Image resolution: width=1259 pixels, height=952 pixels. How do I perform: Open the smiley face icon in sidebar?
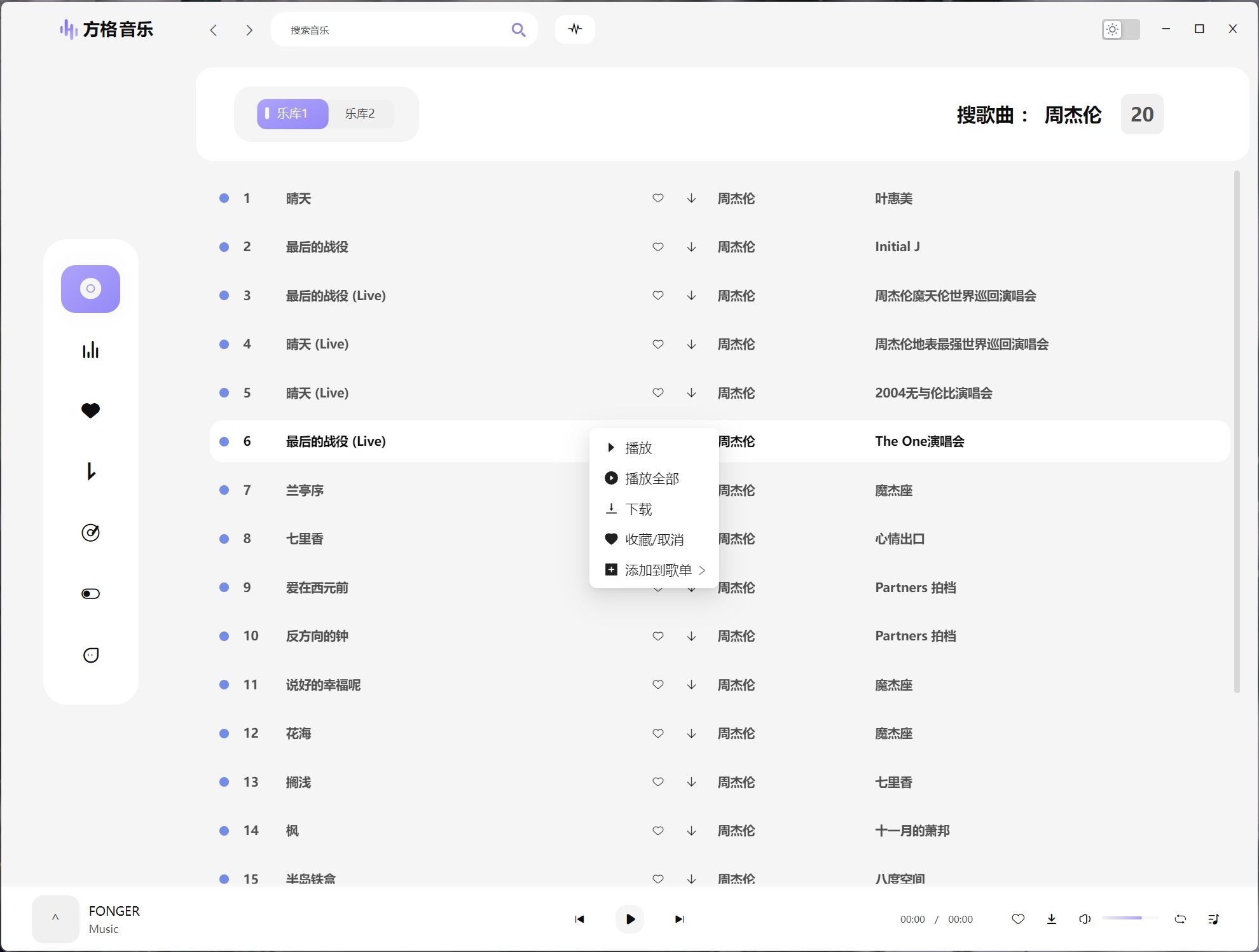tap(90, 654)
